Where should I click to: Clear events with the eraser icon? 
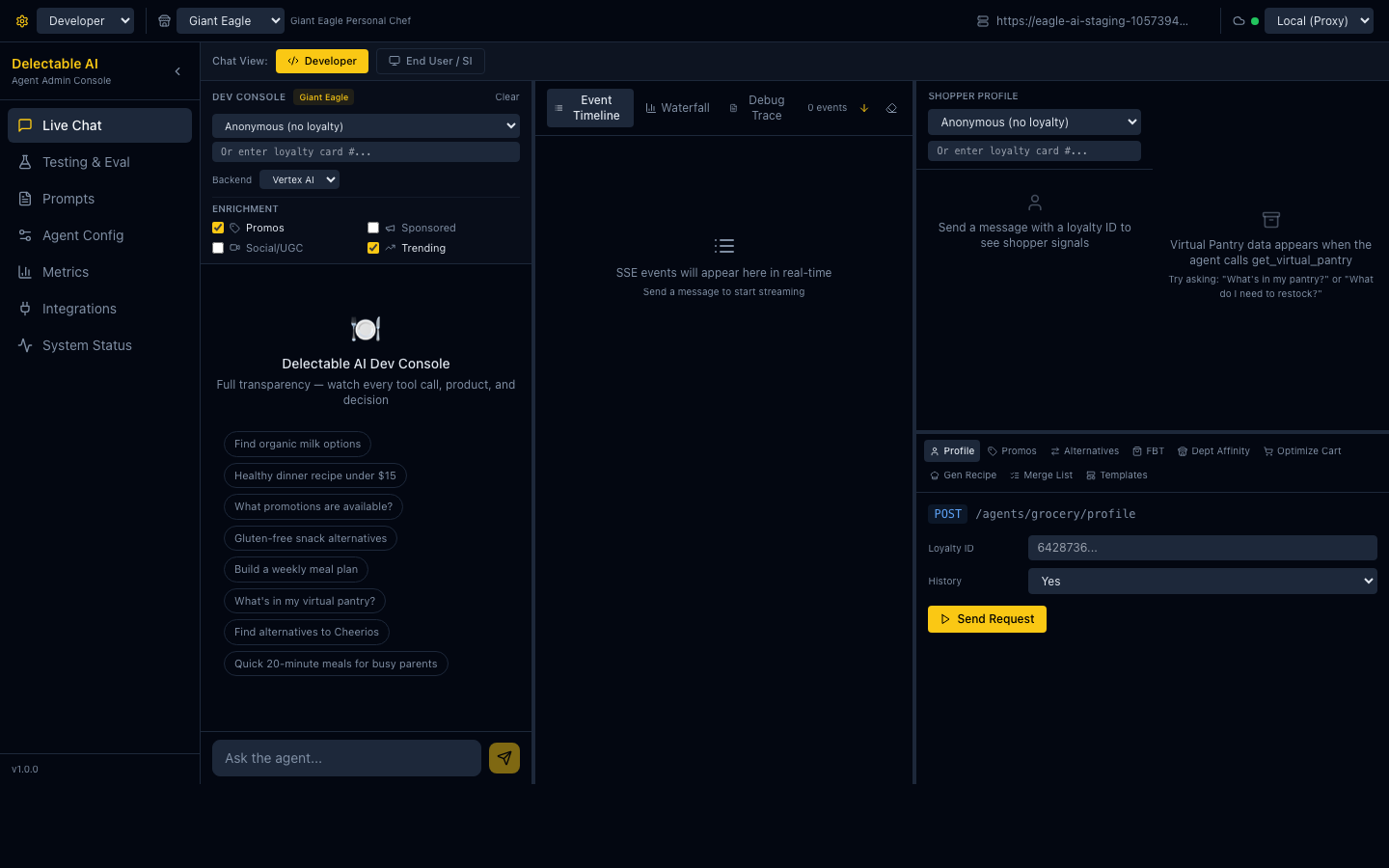pyautogui.click(x=891, y=108)
